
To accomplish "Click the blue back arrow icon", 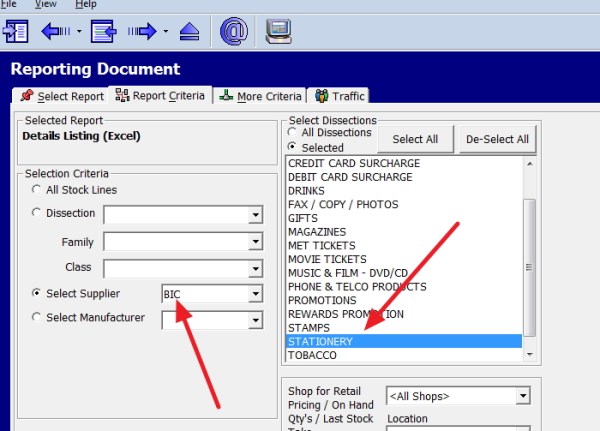I will 55,31.
